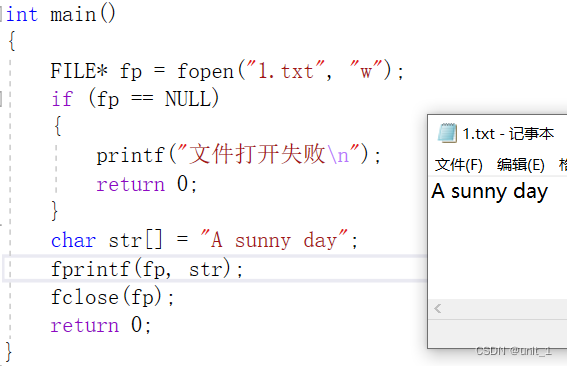Click the 'fprintf(fp, str);' line

[x=147, y=269]
